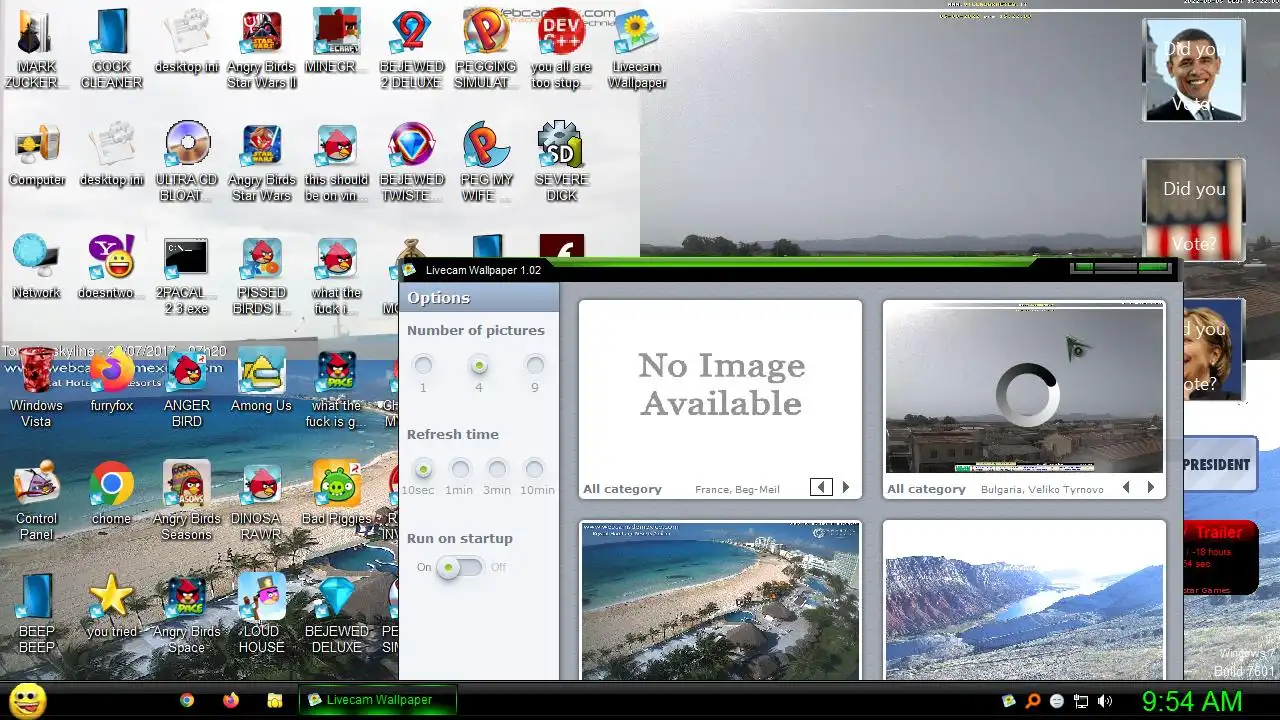The height and width of the screenshot is (720, 1280).
Task: Launch BEJEWED TWISTE... shortcut
Action: (x=411, y=161)
